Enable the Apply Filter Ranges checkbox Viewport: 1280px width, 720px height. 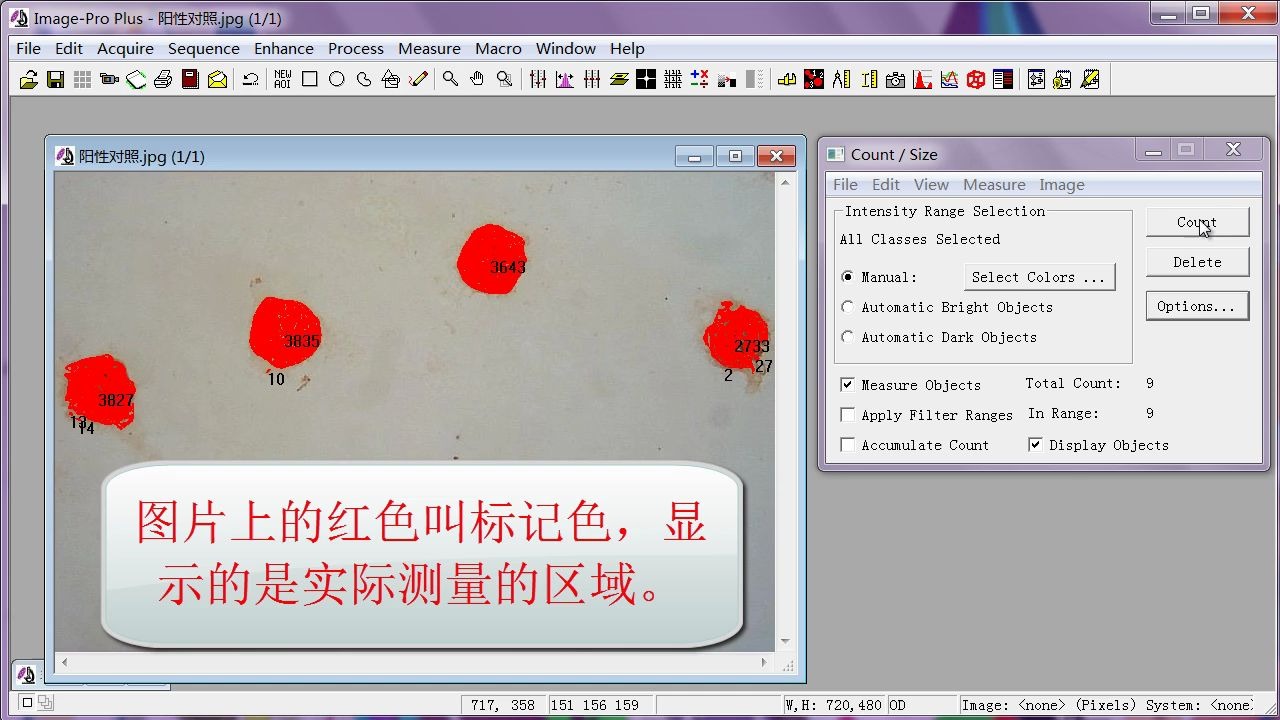pos(847,414)
